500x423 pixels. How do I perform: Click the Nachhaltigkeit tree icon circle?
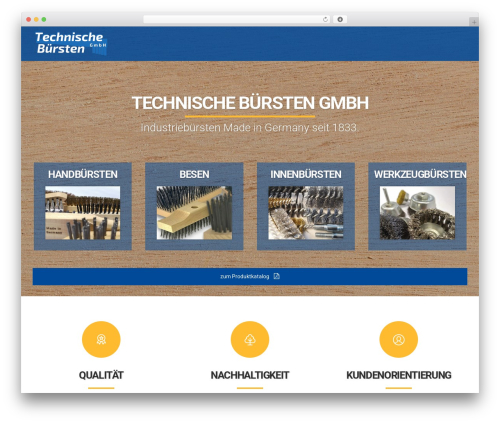point(250,339)
